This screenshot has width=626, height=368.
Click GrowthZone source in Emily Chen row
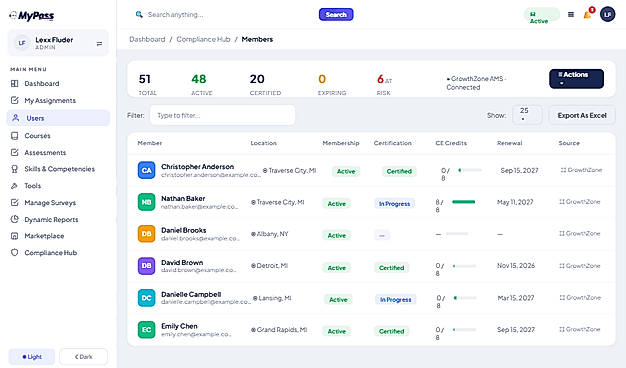pyautogui.click(x=580, y=329)
